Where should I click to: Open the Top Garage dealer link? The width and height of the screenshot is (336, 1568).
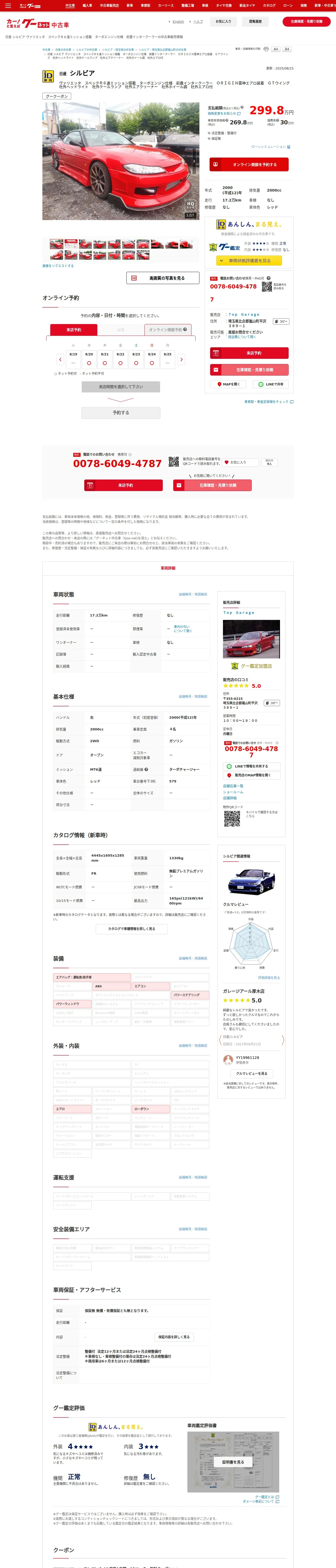click(x=244, y=315)
